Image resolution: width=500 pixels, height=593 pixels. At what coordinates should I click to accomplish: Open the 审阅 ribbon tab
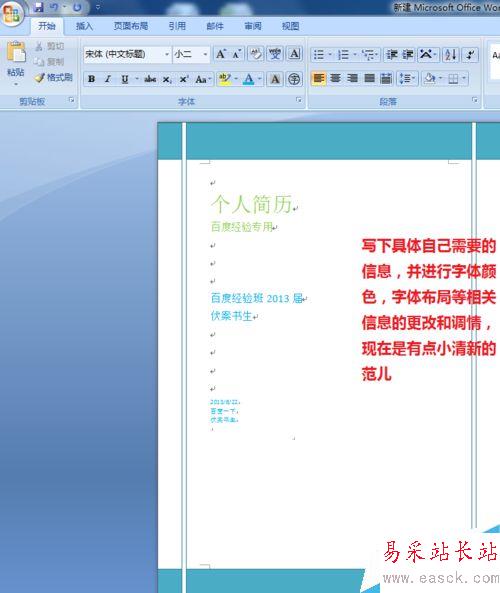[253, 26]
